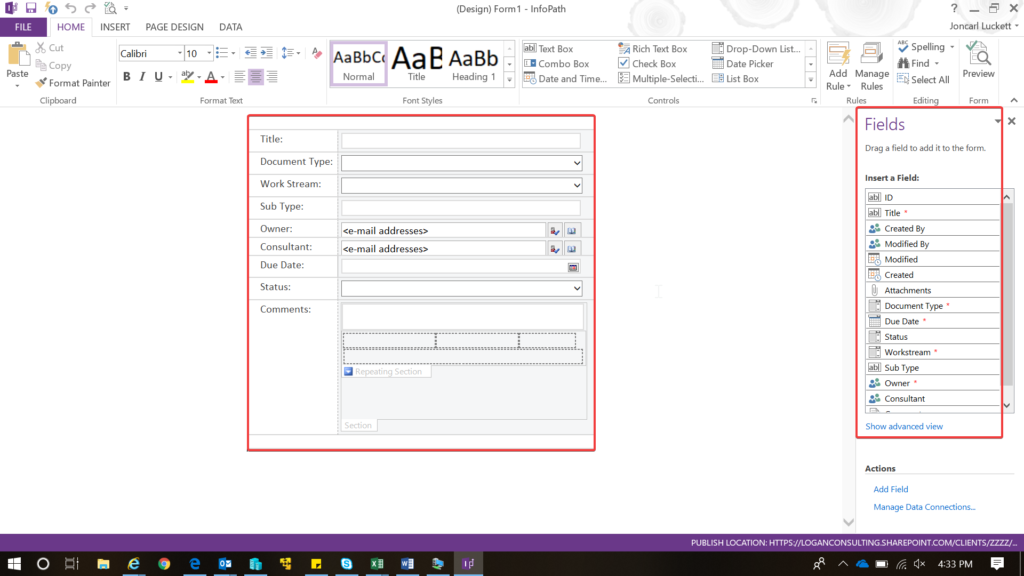The height and width of the screenshot is (576, 1024).
Task: Apply text highlight color
Action: click(x=187, y=76)
